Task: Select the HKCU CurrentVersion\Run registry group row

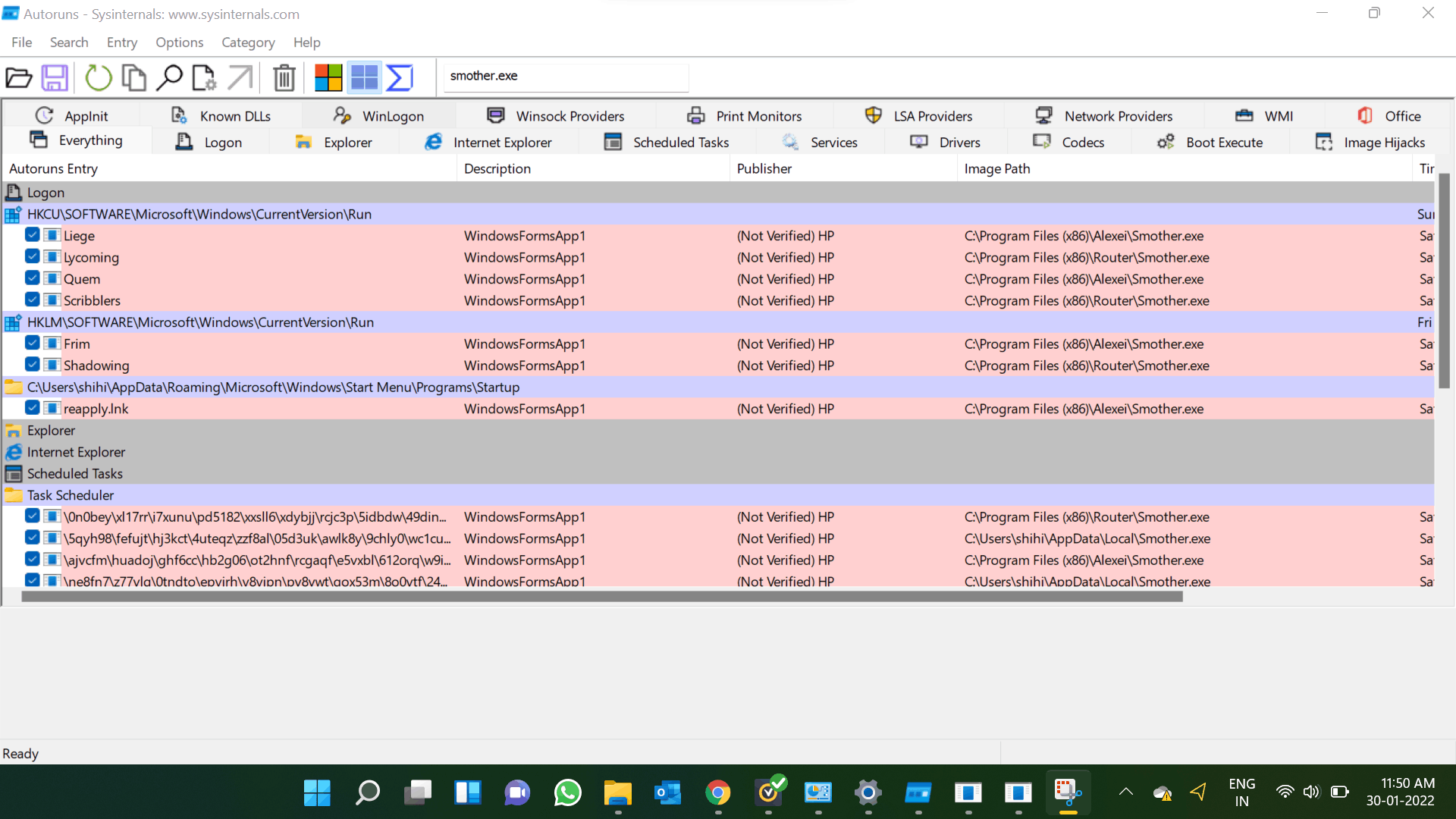Action: 199,214
